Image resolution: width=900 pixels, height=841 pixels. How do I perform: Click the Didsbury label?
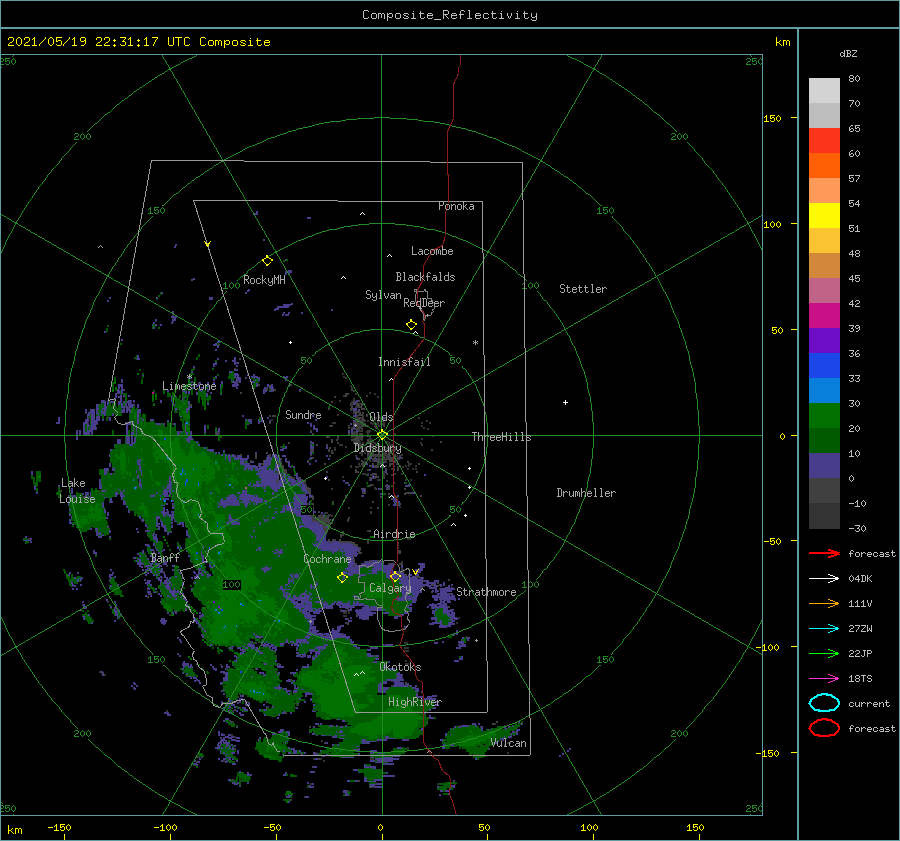pyautogui.click(x=378, y=448)
